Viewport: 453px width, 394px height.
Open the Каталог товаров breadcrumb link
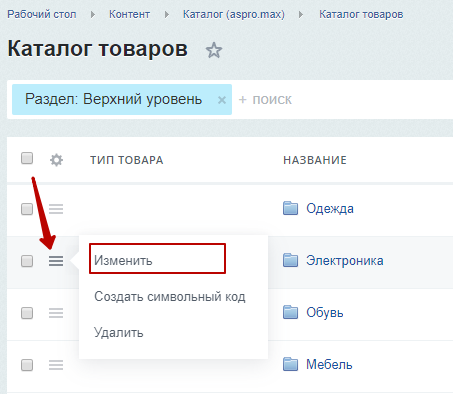tap(361, 14)
